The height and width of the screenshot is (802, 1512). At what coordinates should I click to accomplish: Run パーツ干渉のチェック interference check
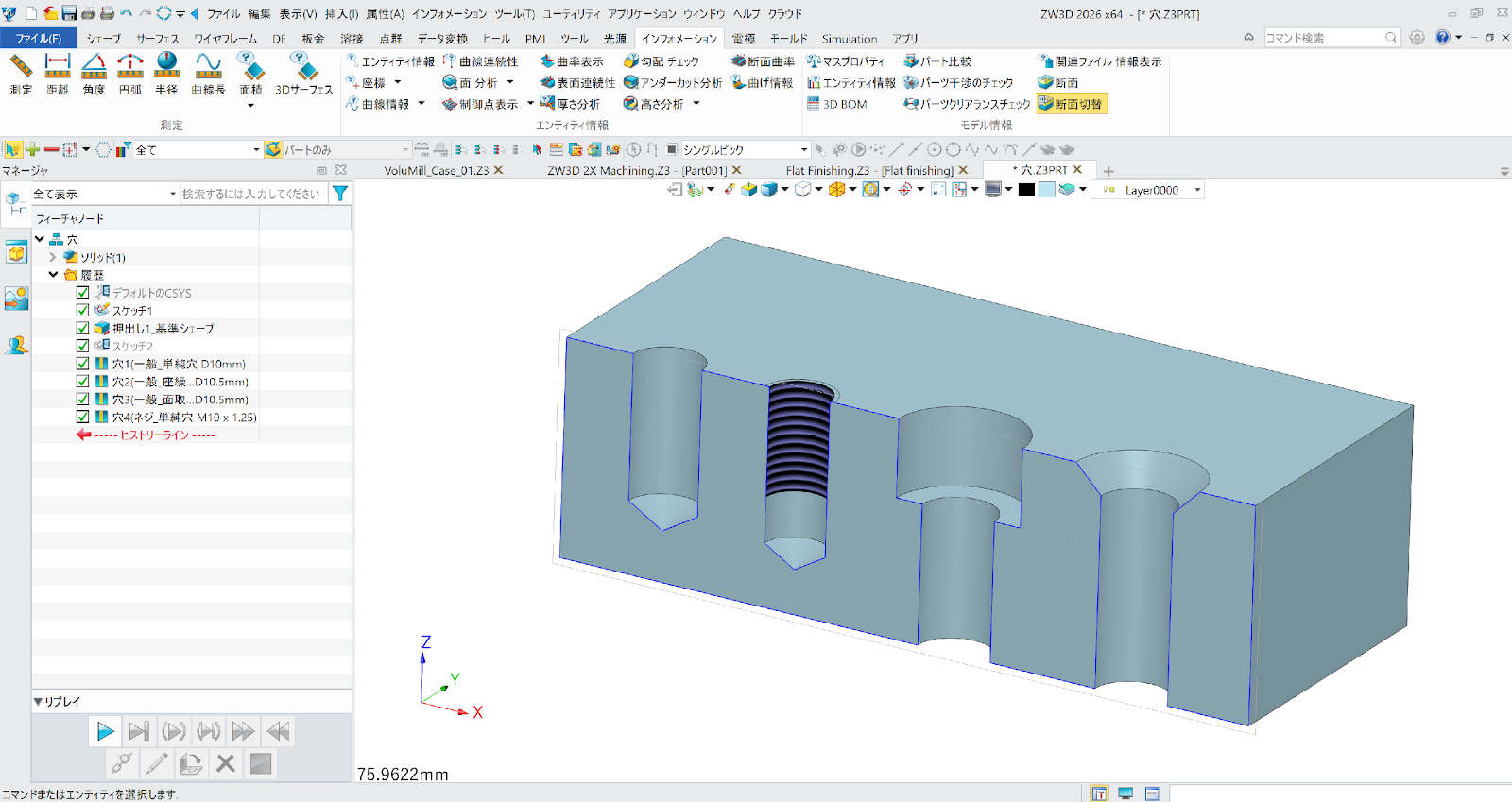coord(958,83)
